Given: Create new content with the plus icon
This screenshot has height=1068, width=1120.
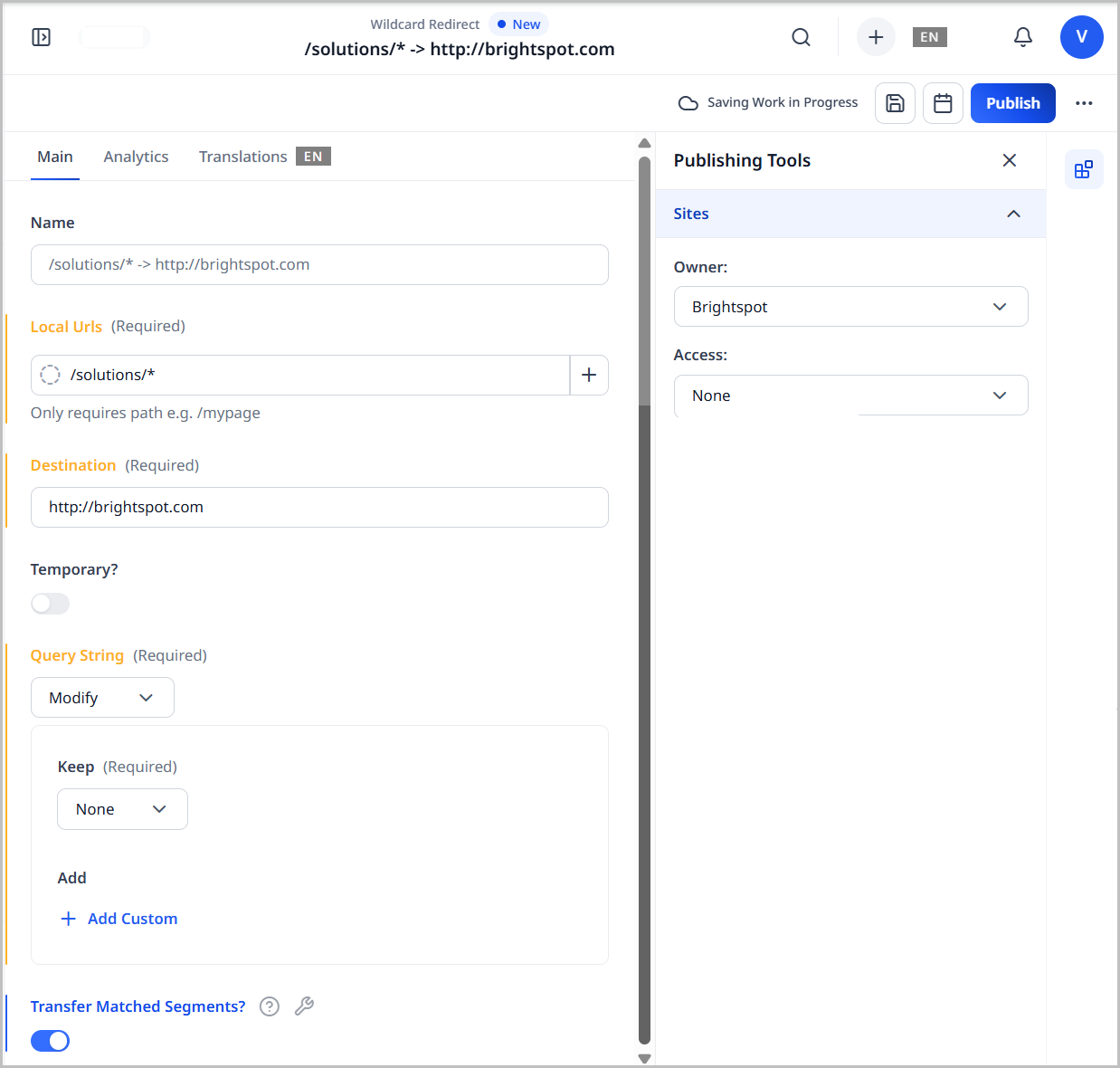Looking at the screenshot, I should [875, 37].
